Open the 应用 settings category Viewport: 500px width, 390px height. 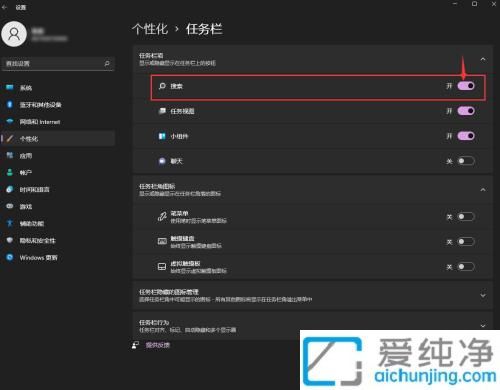pos(58,156)
